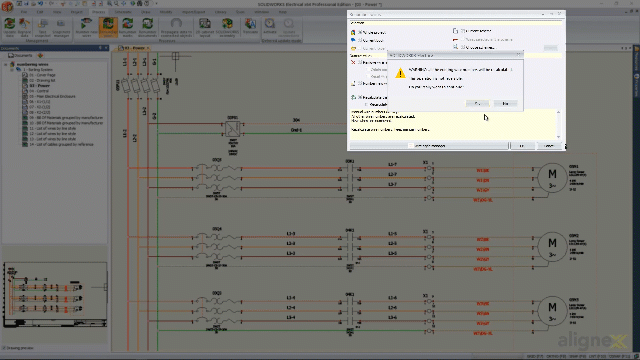
Task: Switch to the Draw ribbon tab
Action: [x=145, y=12]
